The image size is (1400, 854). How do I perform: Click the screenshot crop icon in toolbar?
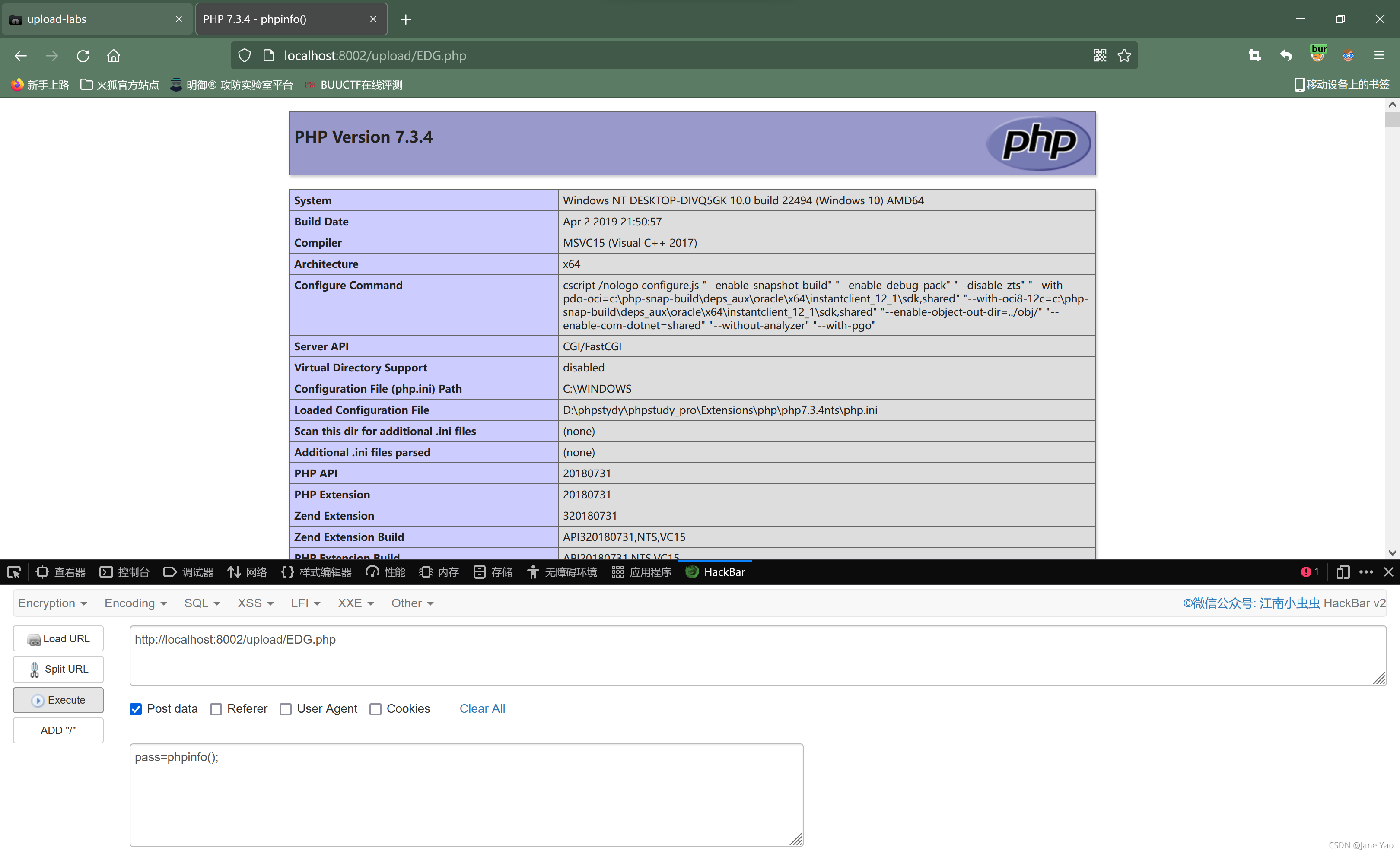click(1254, 56)
